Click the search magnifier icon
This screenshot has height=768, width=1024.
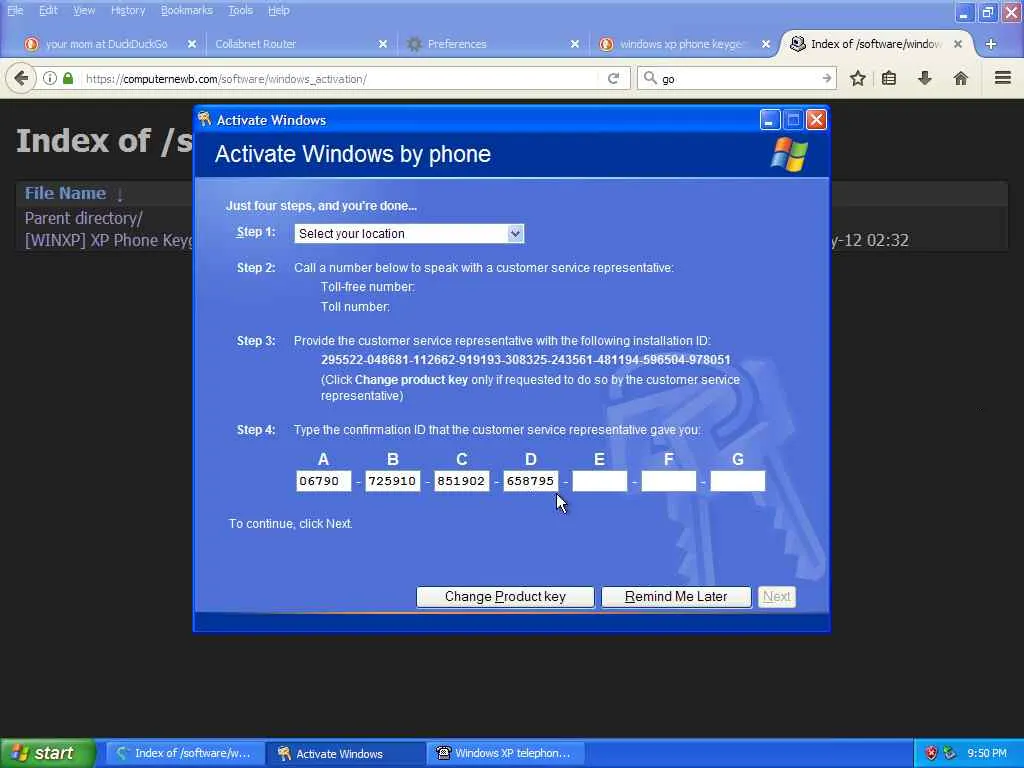(650, 78)
